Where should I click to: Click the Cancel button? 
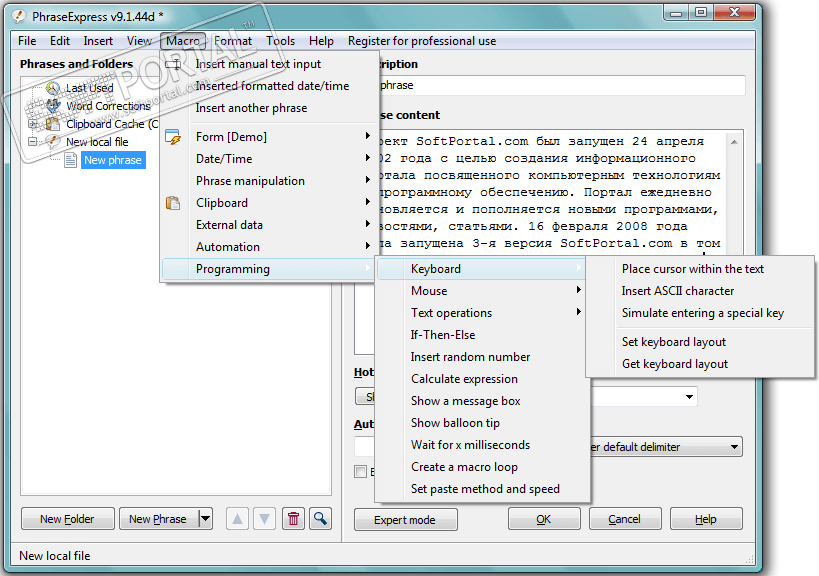pyautogui.click(x=625, y=519)
